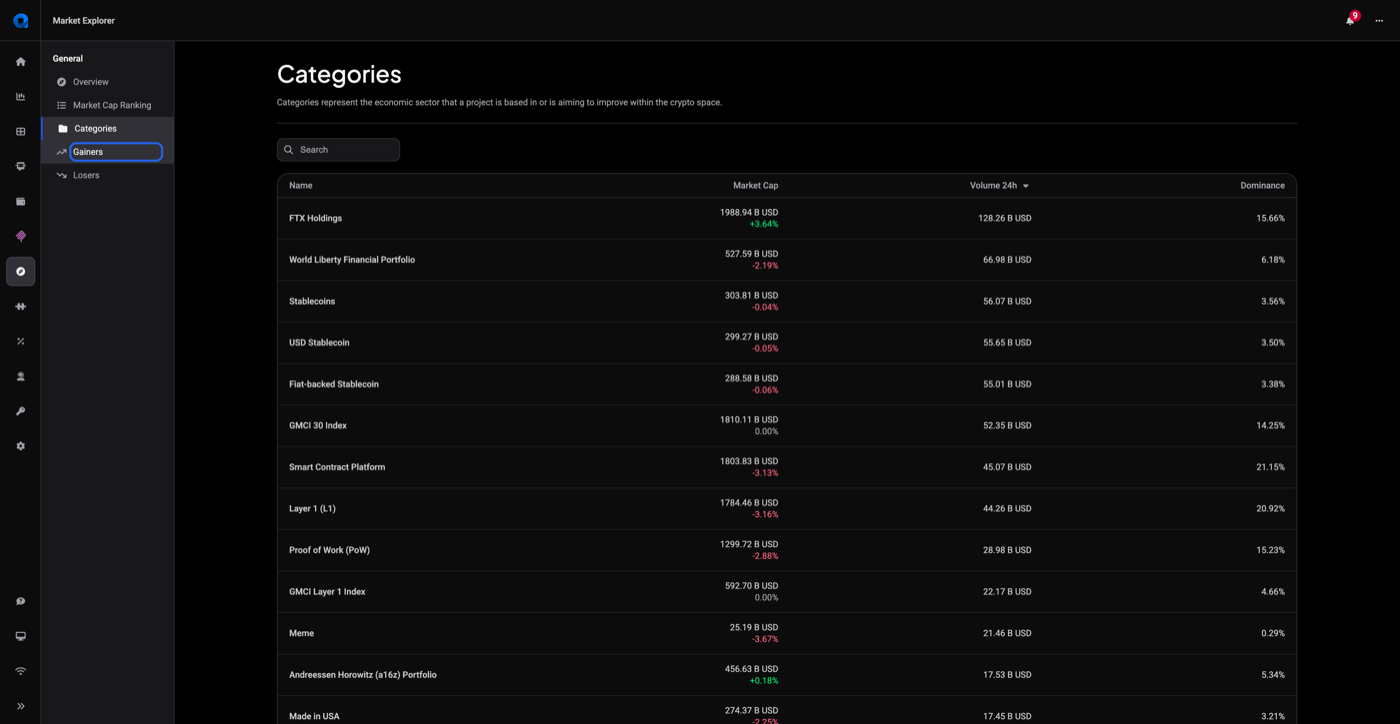The width and height of the screenshot is (1400, 724).
Task: Click the upward trend icon beside Gainers
Action: (62, 152)
